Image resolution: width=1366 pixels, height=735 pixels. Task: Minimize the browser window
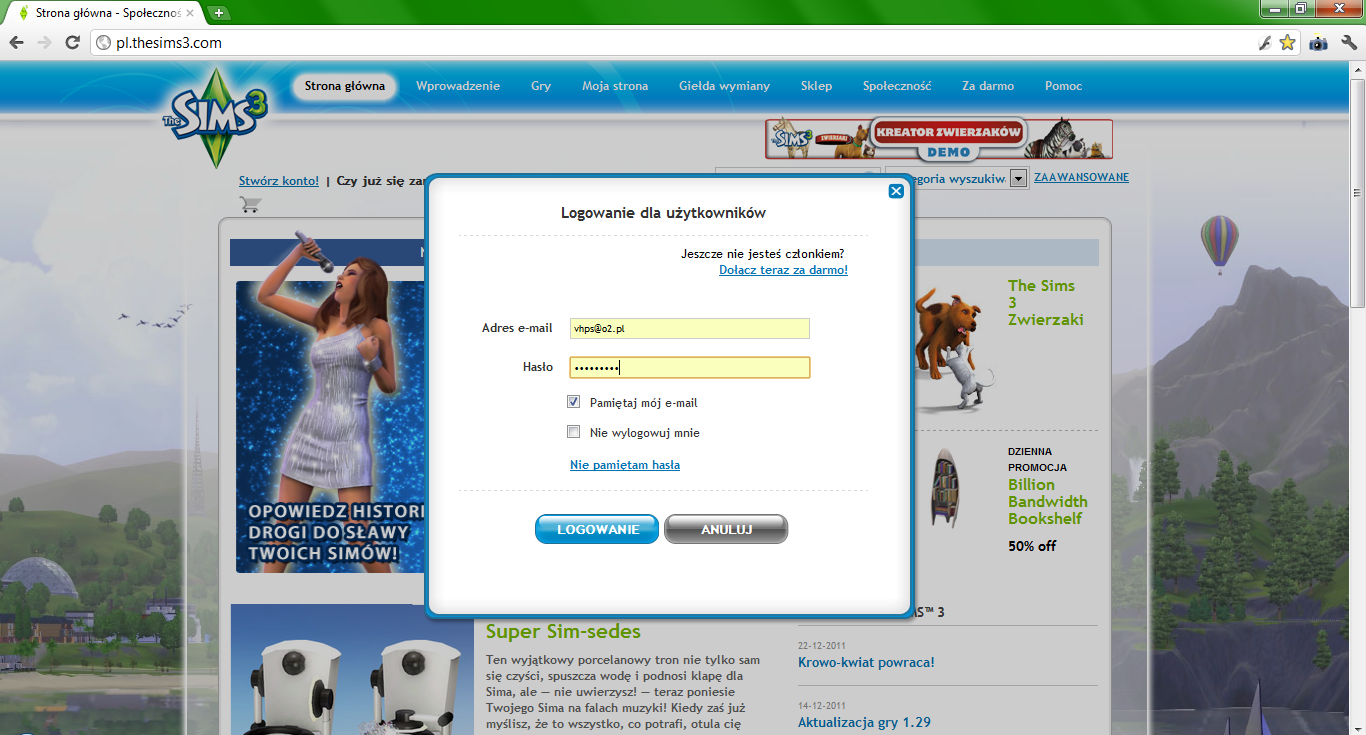click(1273, 9)
